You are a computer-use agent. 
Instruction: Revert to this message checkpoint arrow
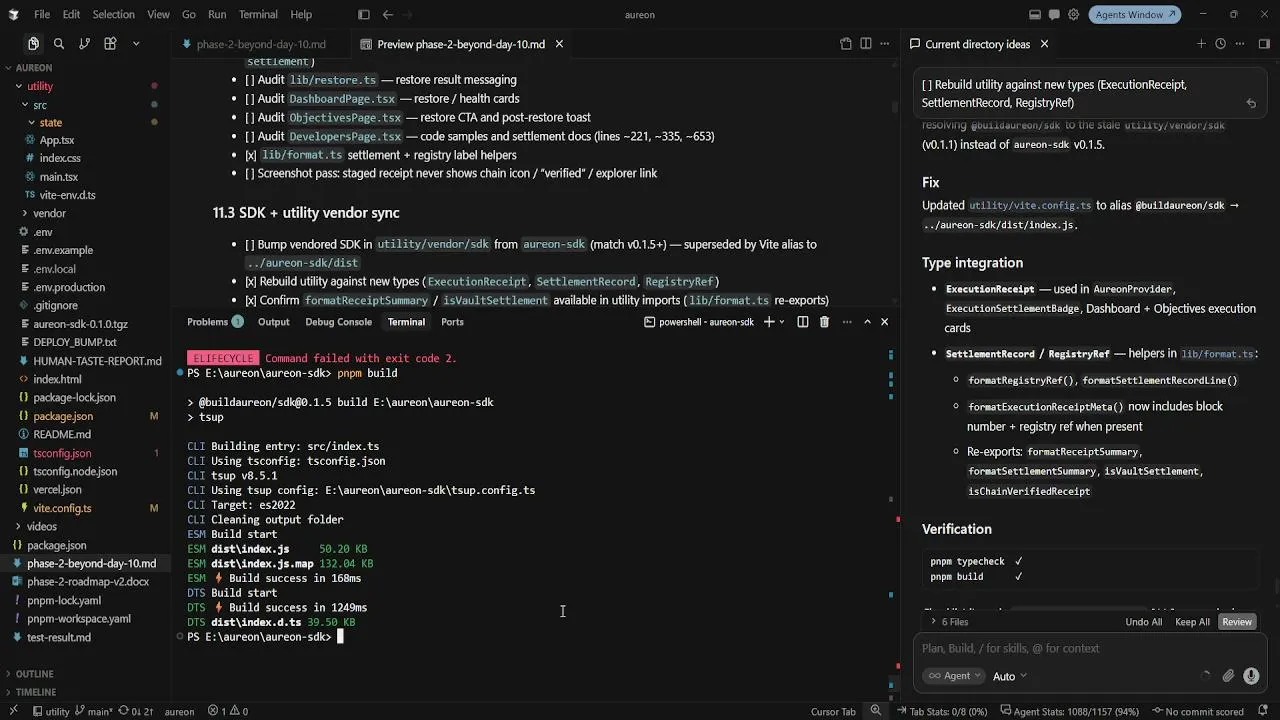click(x=1251, y=103)
